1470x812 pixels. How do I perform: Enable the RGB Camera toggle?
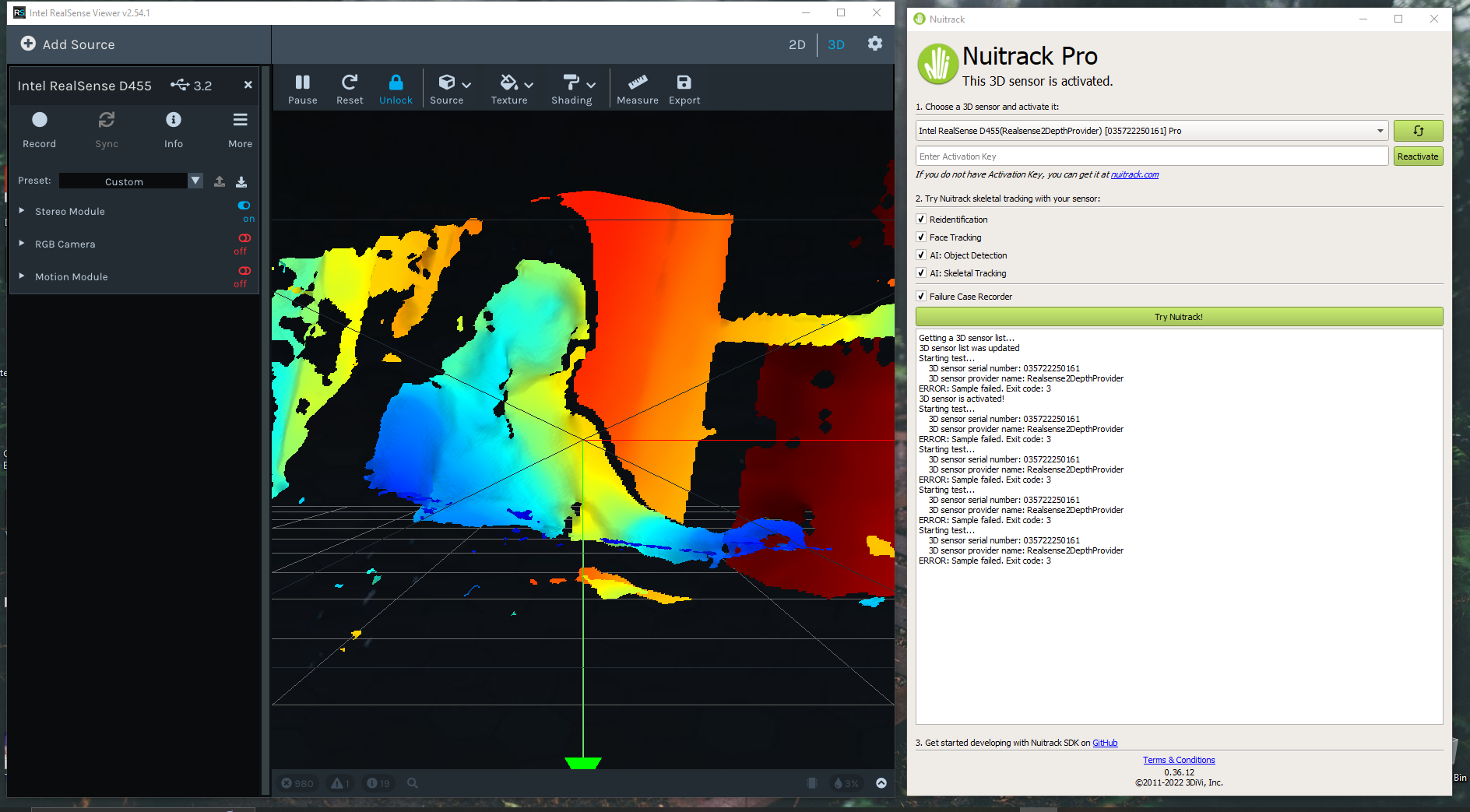point(244,238)
